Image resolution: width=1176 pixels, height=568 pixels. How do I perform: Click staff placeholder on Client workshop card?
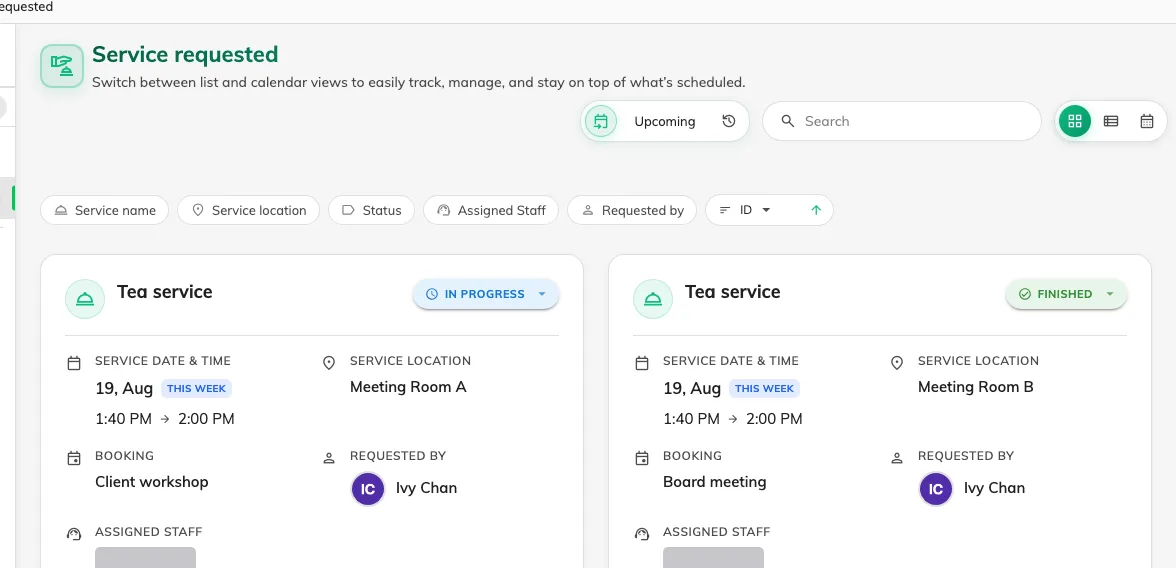pos(146,557)
